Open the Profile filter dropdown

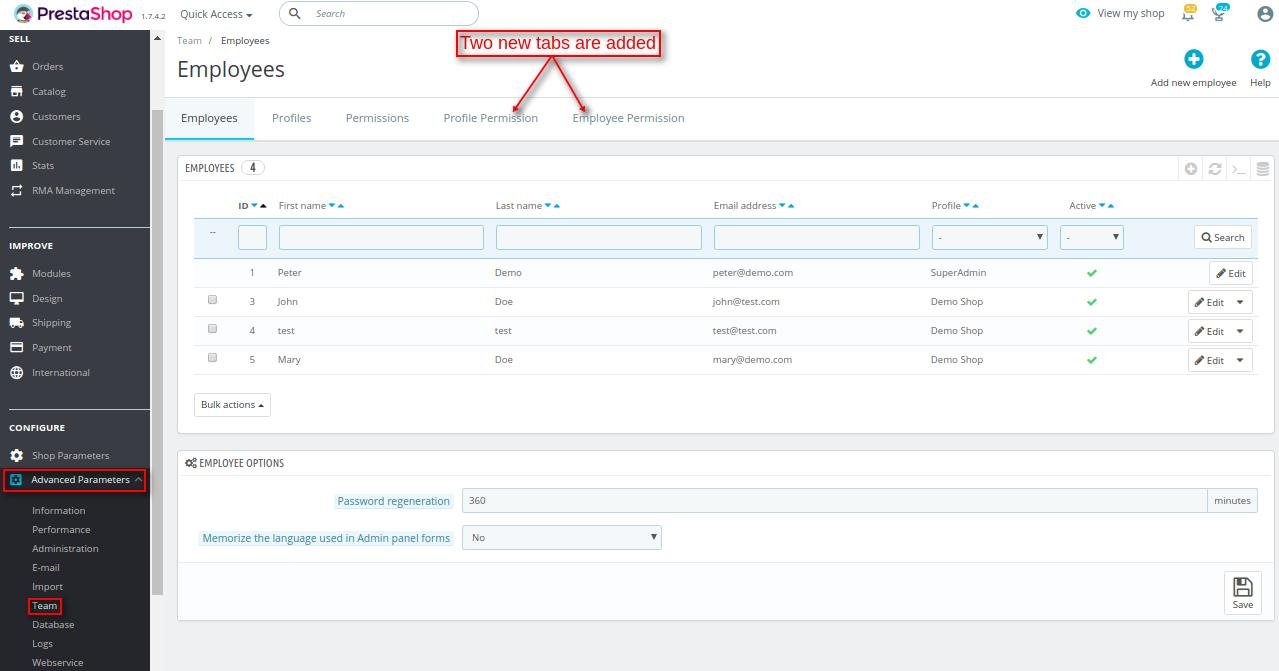(989, 237)
